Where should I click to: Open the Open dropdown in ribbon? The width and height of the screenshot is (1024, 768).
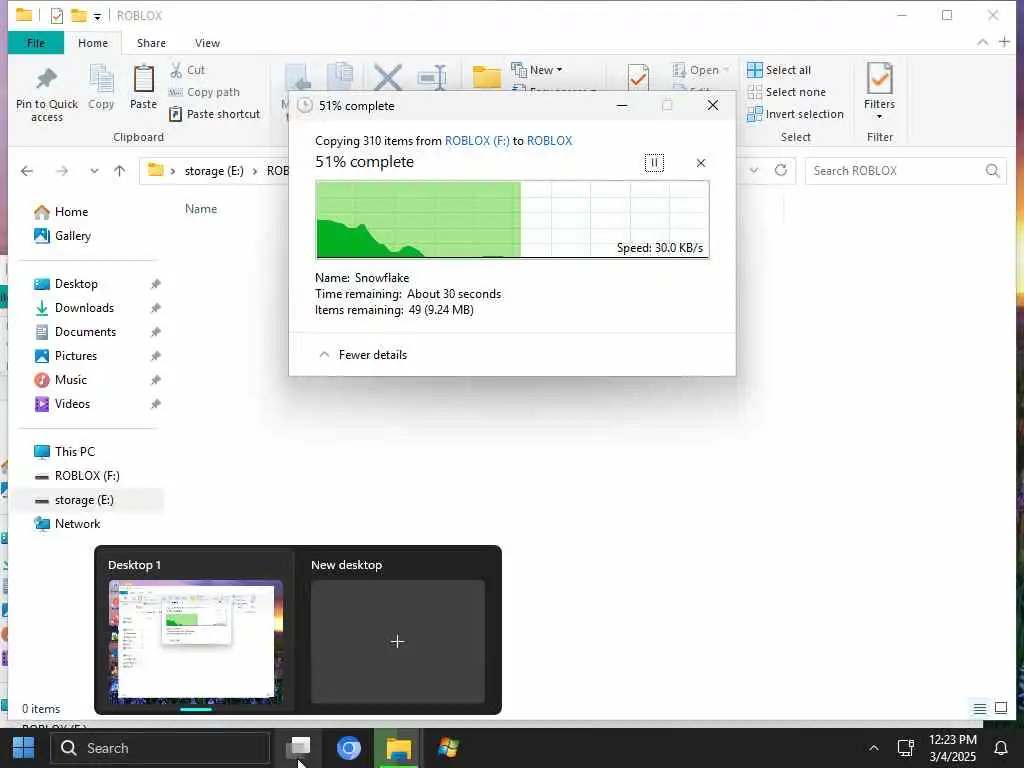699,70
